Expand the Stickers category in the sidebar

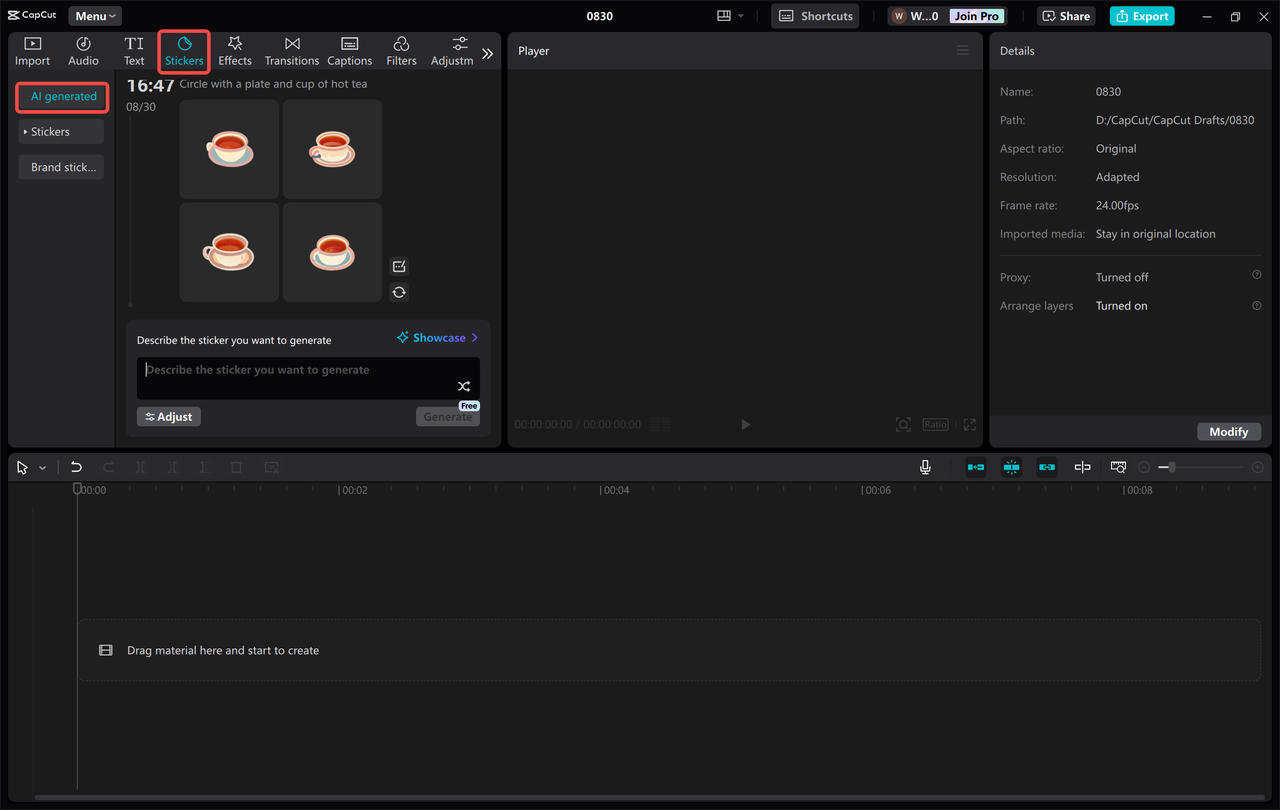click(61, 131)
